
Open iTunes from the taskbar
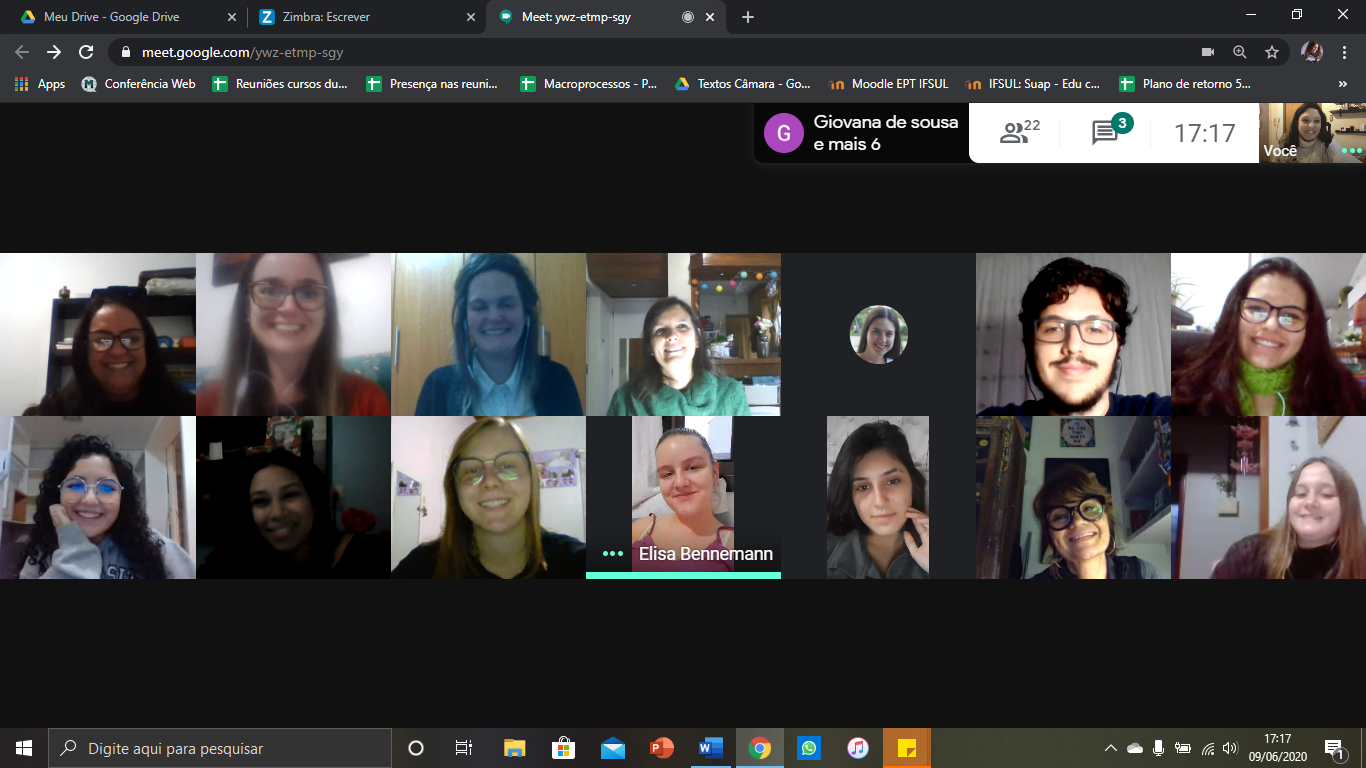click(857, 748)
